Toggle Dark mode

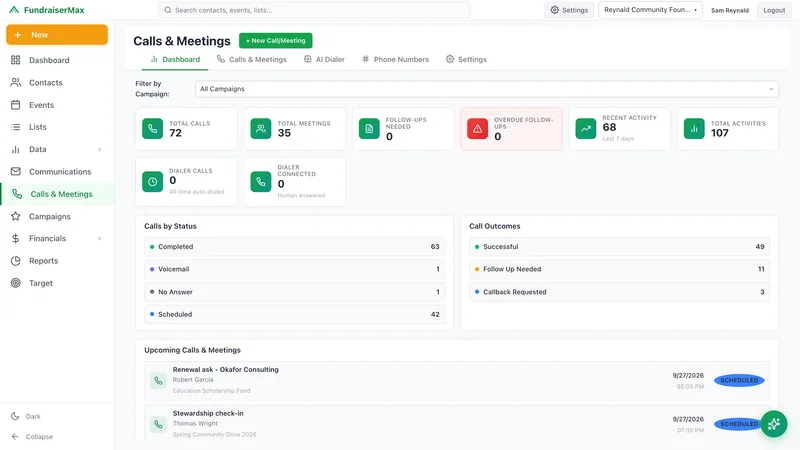[26, 416]
